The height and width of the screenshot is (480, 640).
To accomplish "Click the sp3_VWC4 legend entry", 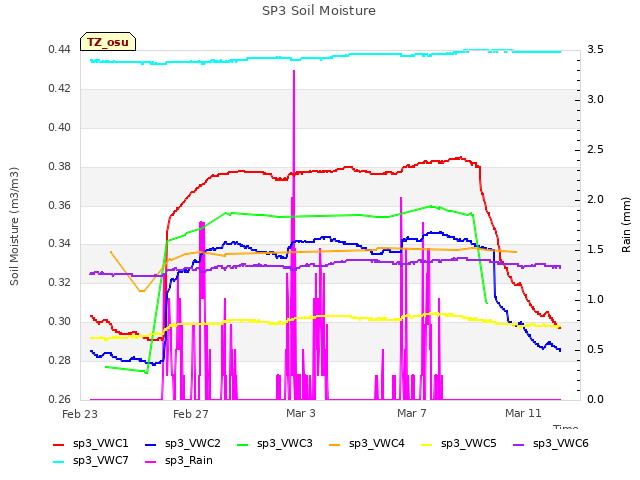I will point(367,444).
